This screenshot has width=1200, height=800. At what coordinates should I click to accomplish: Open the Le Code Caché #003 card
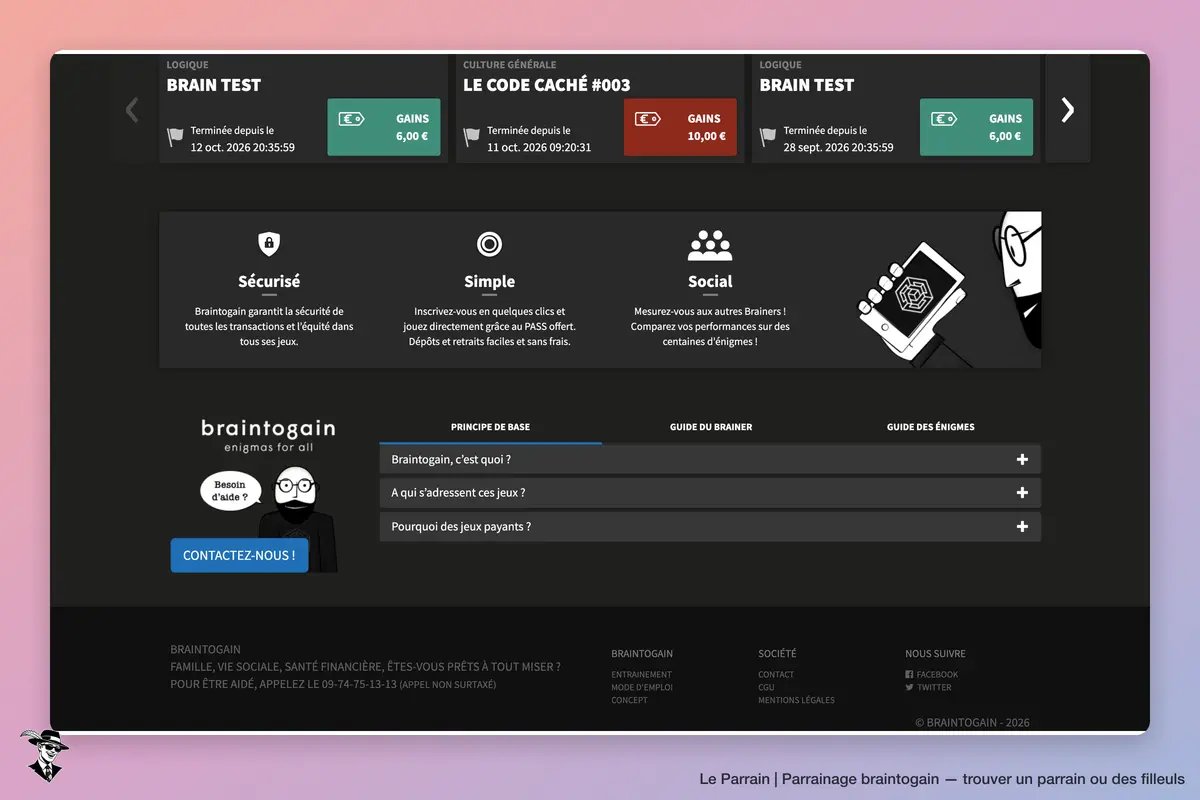tap(600, 107)
